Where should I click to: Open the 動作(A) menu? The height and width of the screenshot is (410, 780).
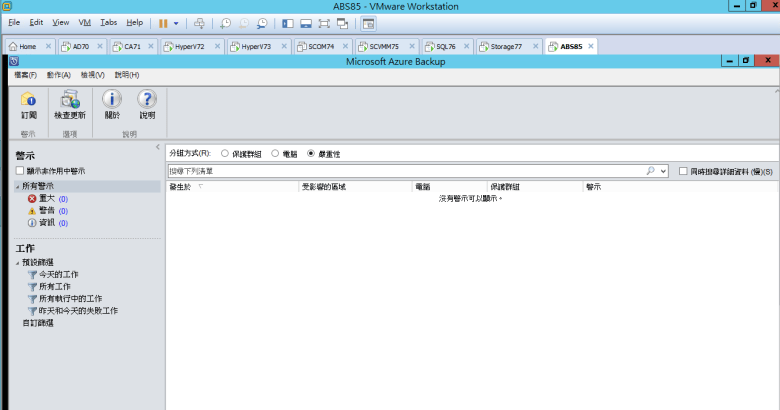[59, 75]
